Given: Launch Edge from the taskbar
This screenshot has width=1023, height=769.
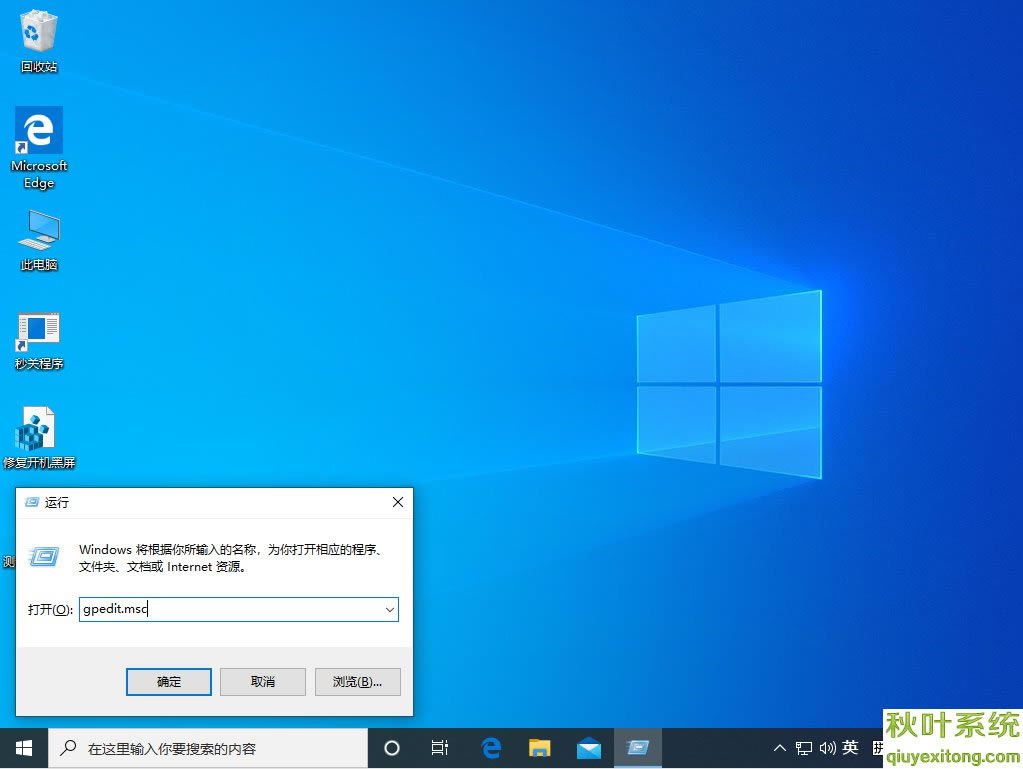Looking at the screenshot, I should coord(491,748).
